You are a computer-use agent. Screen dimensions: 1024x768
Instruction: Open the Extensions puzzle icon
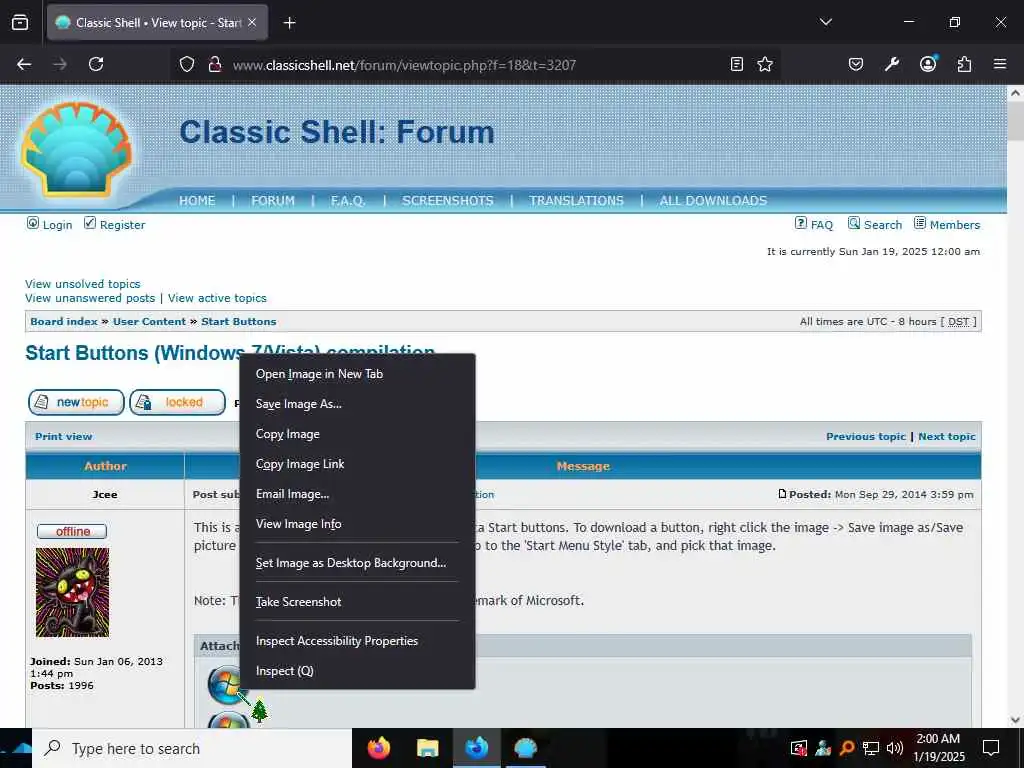coord(964,64)
